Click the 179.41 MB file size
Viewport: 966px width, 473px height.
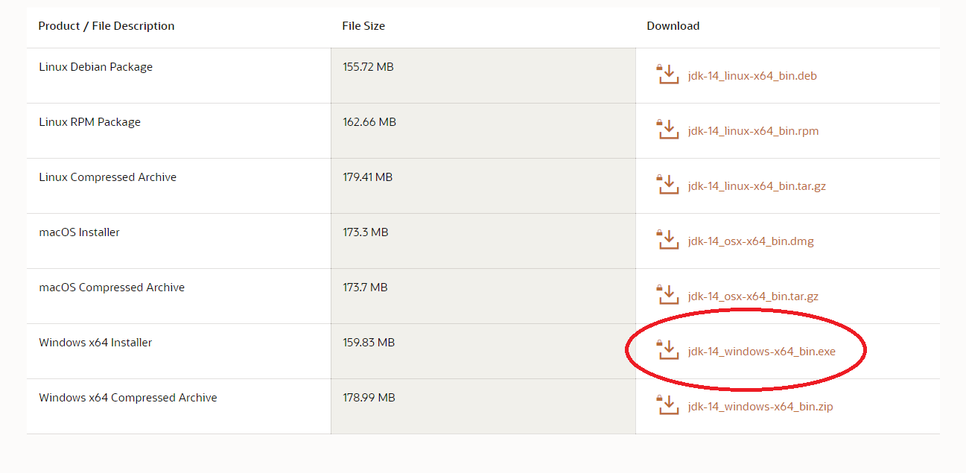pos(367,177)
